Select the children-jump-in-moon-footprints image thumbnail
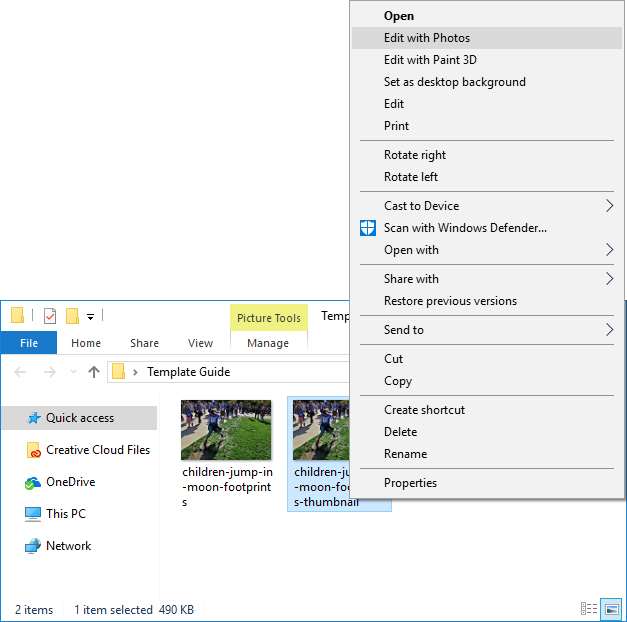Screen dimensions: 627x622 click(226, 430)
